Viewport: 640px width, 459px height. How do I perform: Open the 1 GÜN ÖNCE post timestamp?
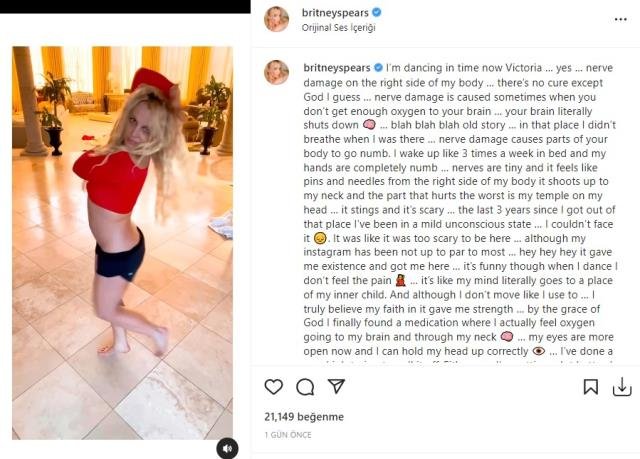tap(288, 435)
